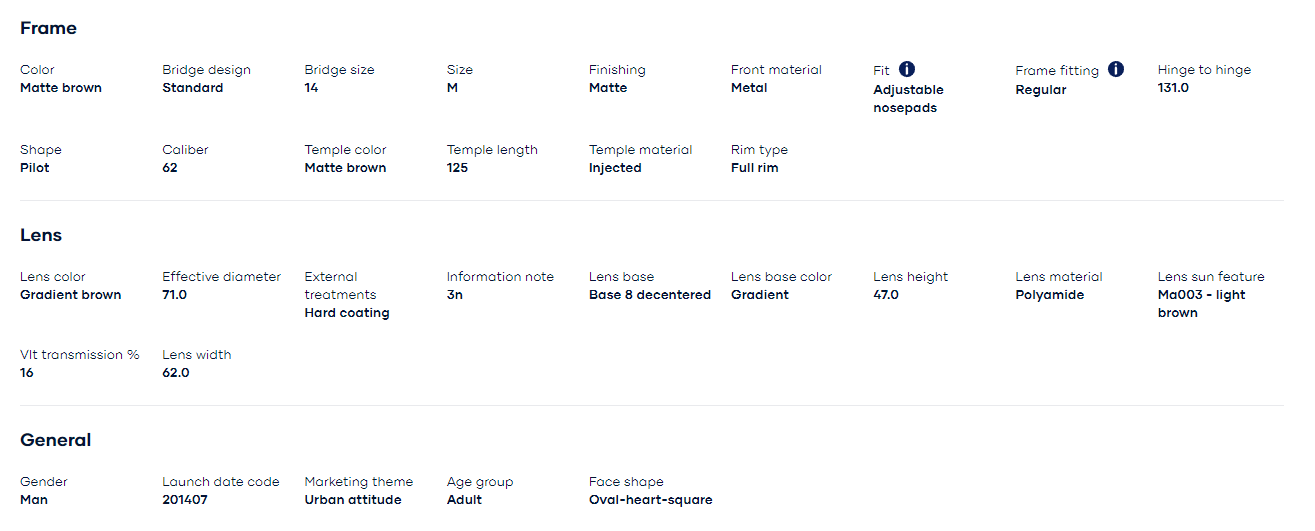Click the Ma003 - light brown sun feature
The image size is (1315, 531).
point(1202,304)
